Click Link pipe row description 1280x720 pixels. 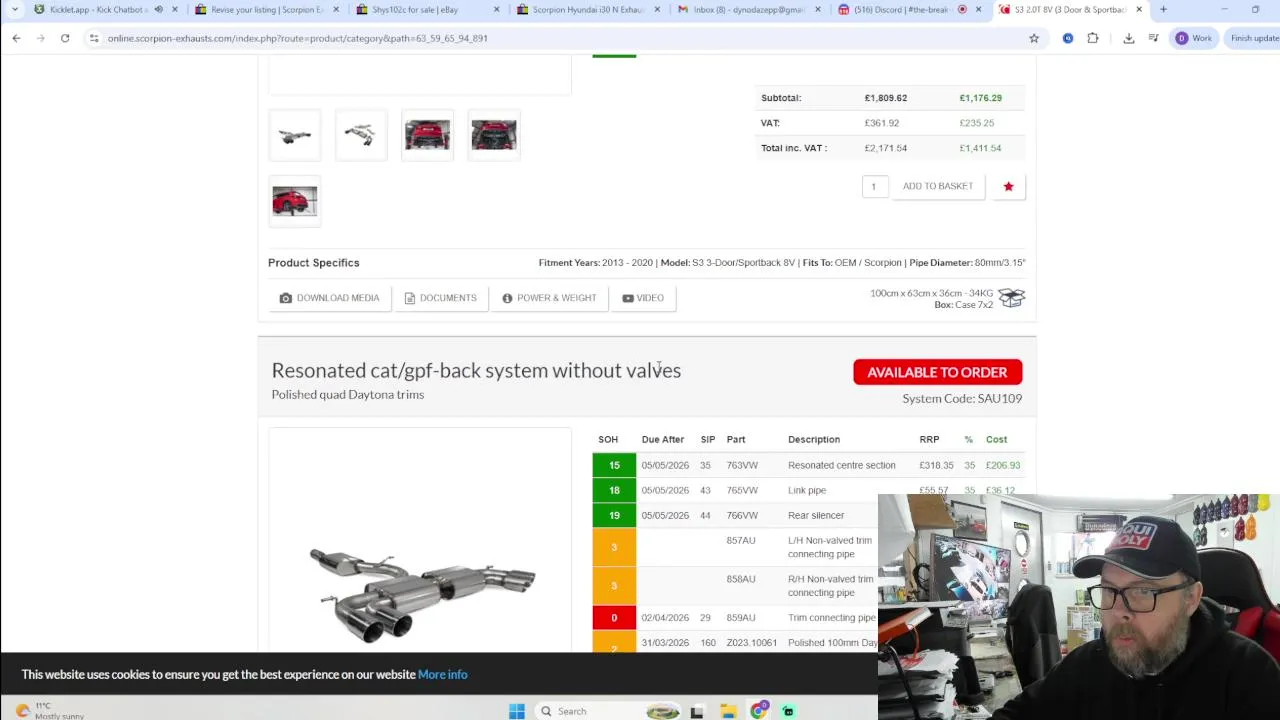pos(807,490)
